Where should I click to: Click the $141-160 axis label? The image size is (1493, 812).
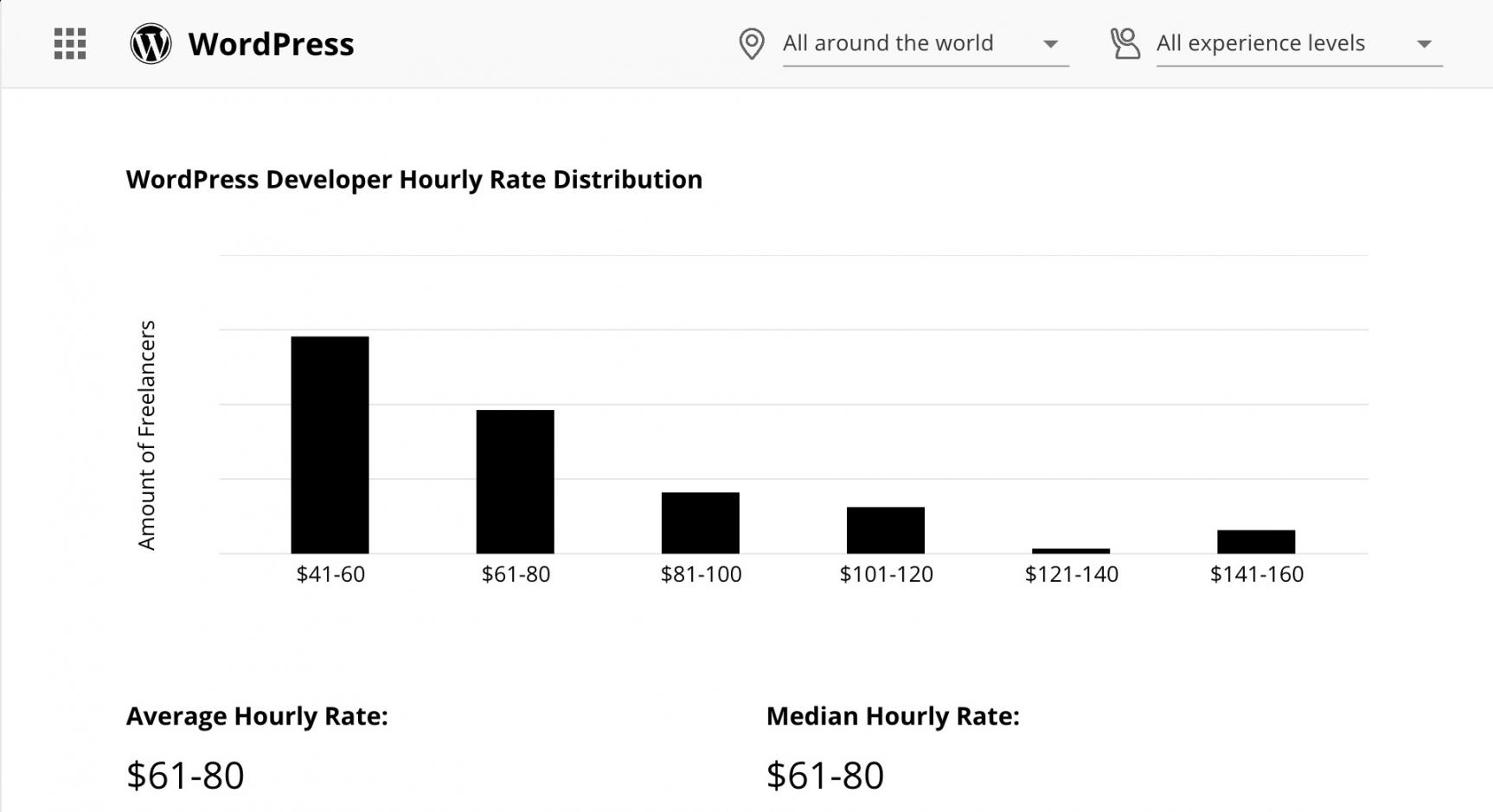pyautogui.click(x=1256, y=574)
